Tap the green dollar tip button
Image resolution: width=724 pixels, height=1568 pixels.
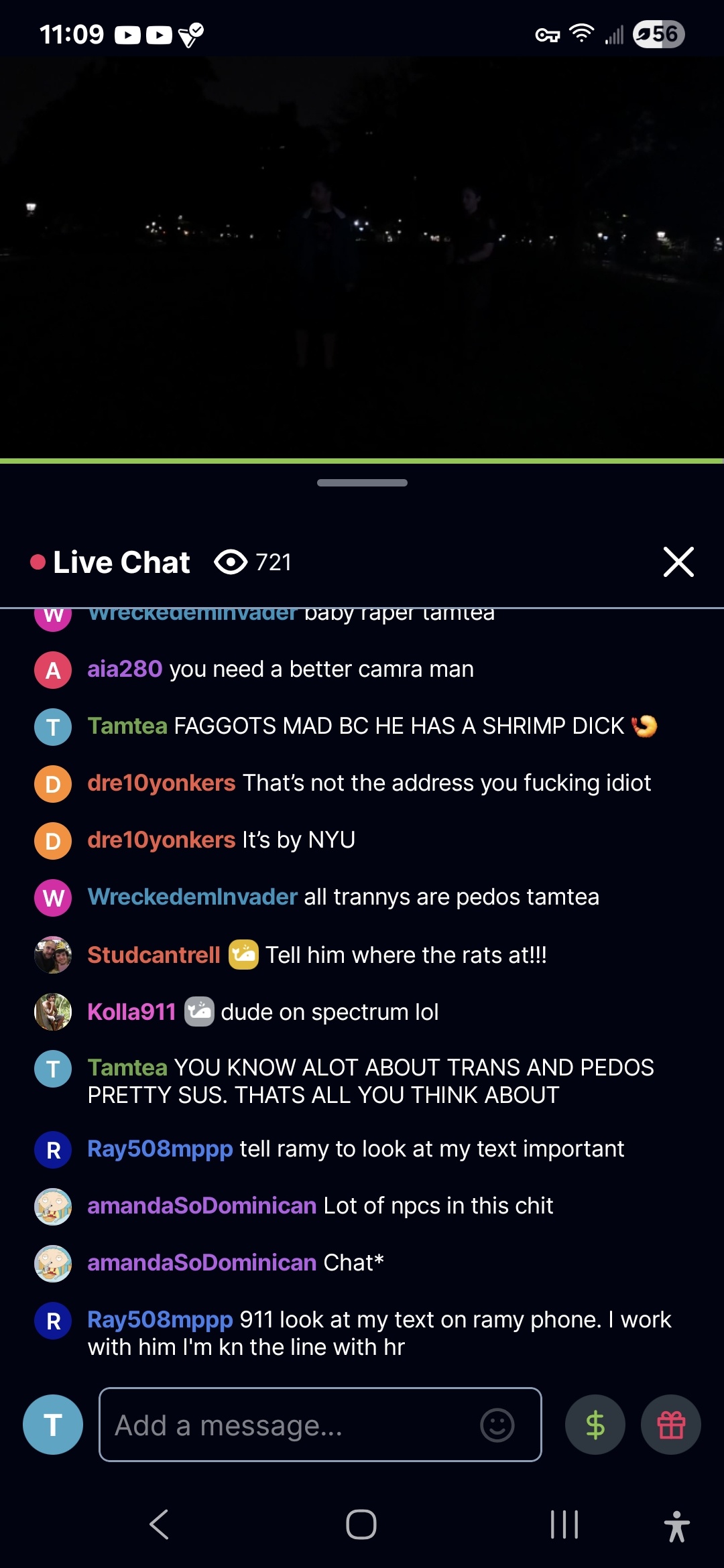pos(595,1425)
